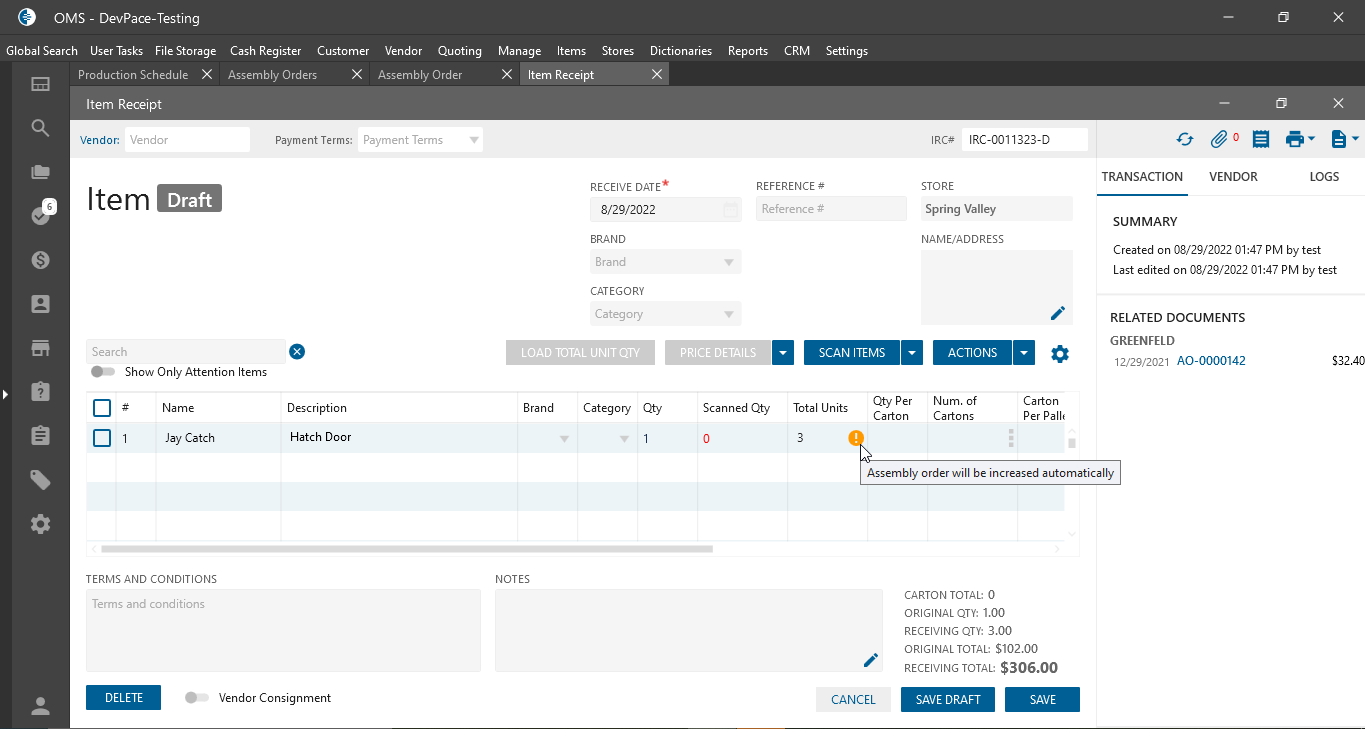1365x729 pixels.
Task: Open attachments via the paperclip icon
Action: click(1219, 140)
